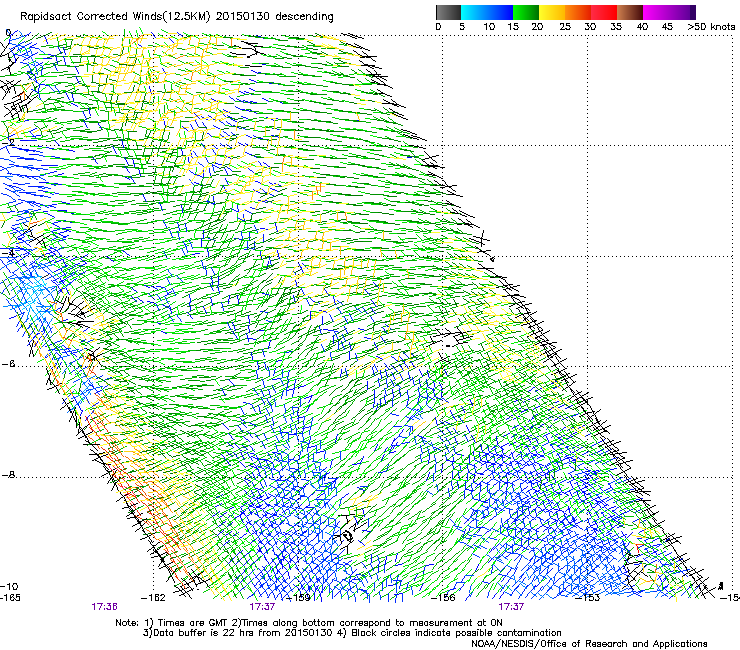Click the legend label '25'
Image resolution: width=740 pixels, height=650 pixels.
pyautogui.click(x=564, y=26)
